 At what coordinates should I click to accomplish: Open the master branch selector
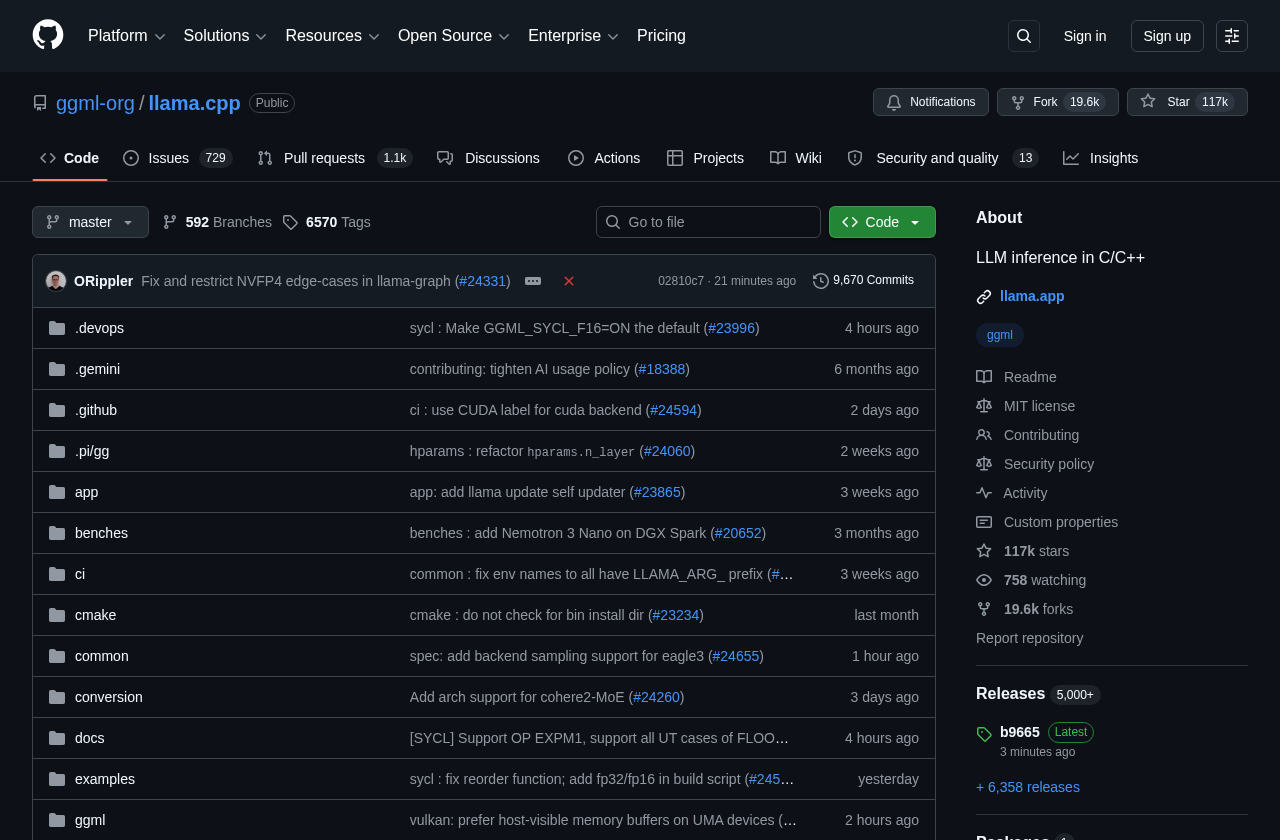(90, 222)
